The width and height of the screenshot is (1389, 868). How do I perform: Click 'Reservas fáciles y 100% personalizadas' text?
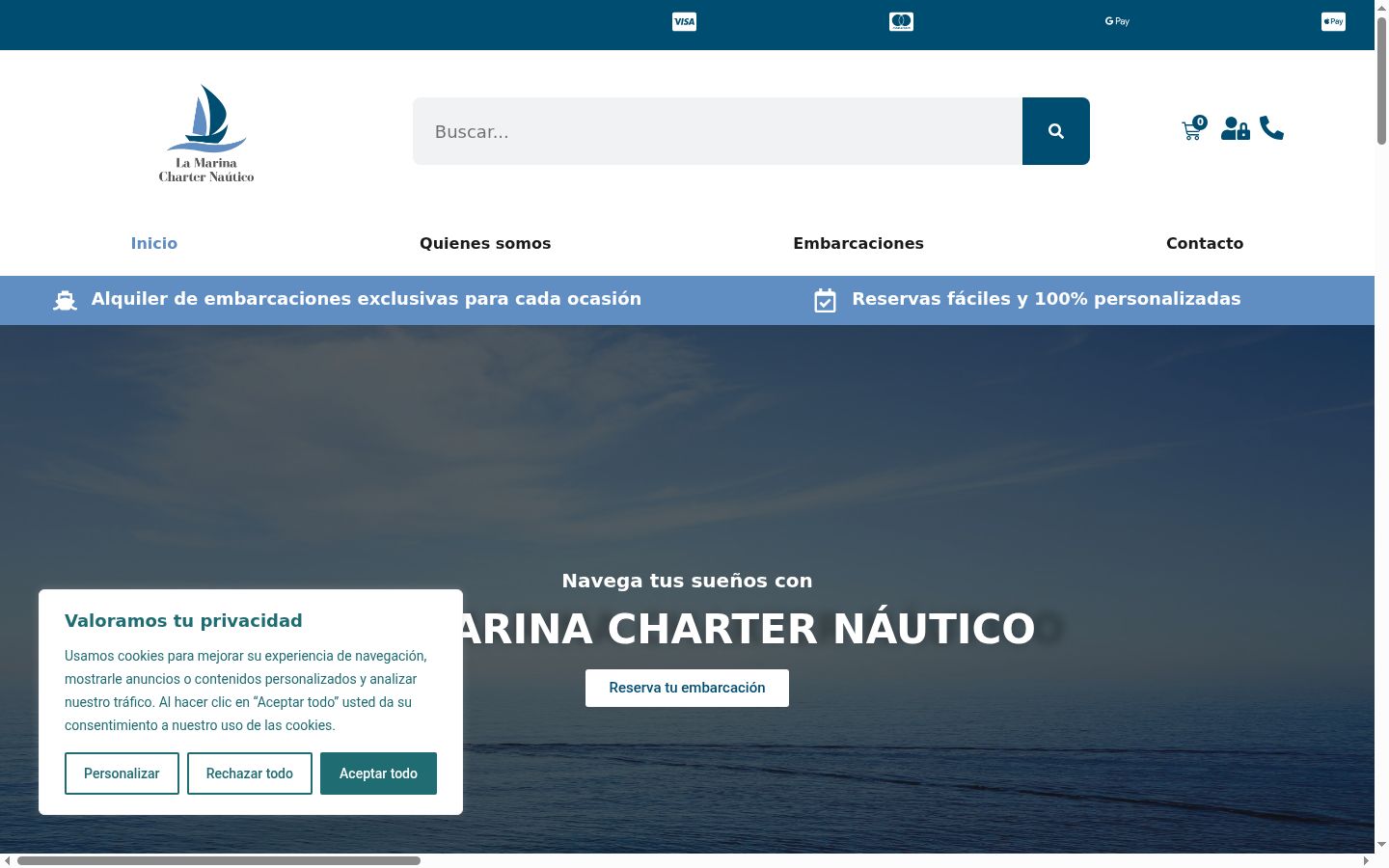pos(1047,299)
